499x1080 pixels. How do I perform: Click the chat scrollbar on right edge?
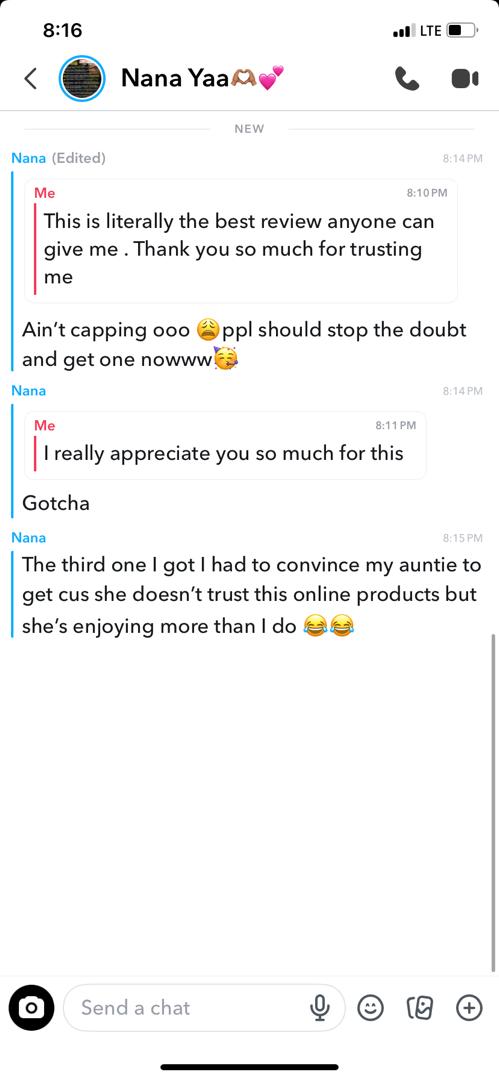pos(493,802)
